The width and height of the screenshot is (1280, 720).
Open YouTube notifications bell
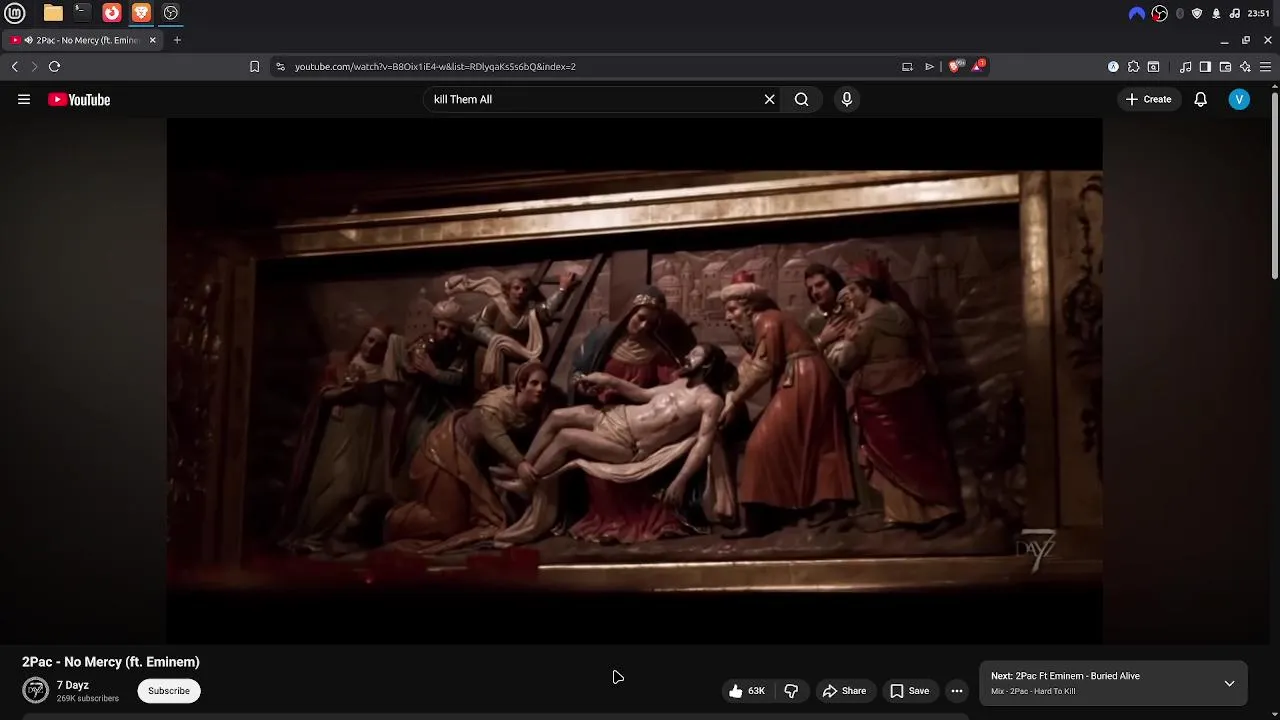(x=1200, y=99)
